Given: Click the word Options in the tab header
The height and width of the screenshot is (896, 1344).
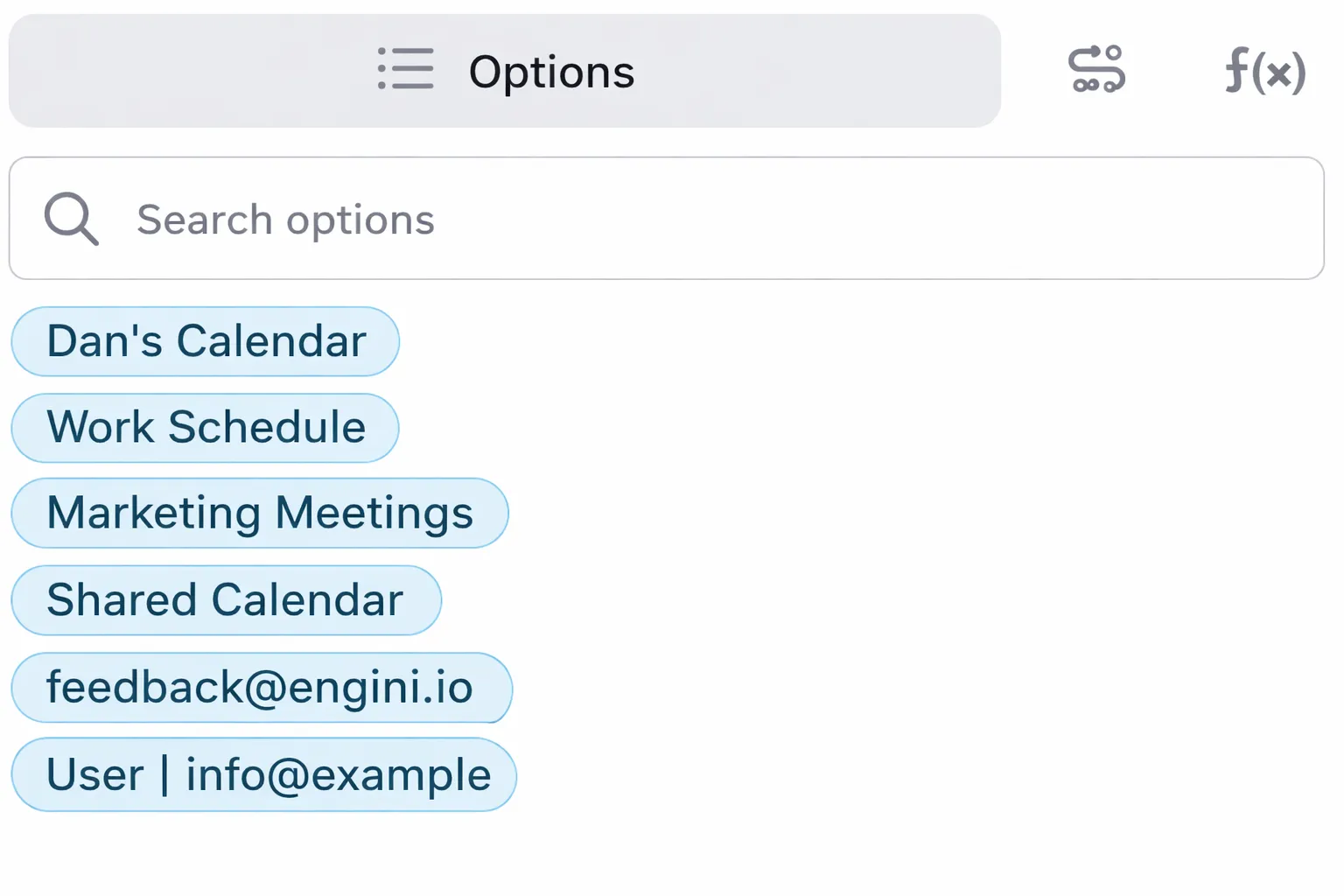Looking at the screenshot, I should coord(551,73).
